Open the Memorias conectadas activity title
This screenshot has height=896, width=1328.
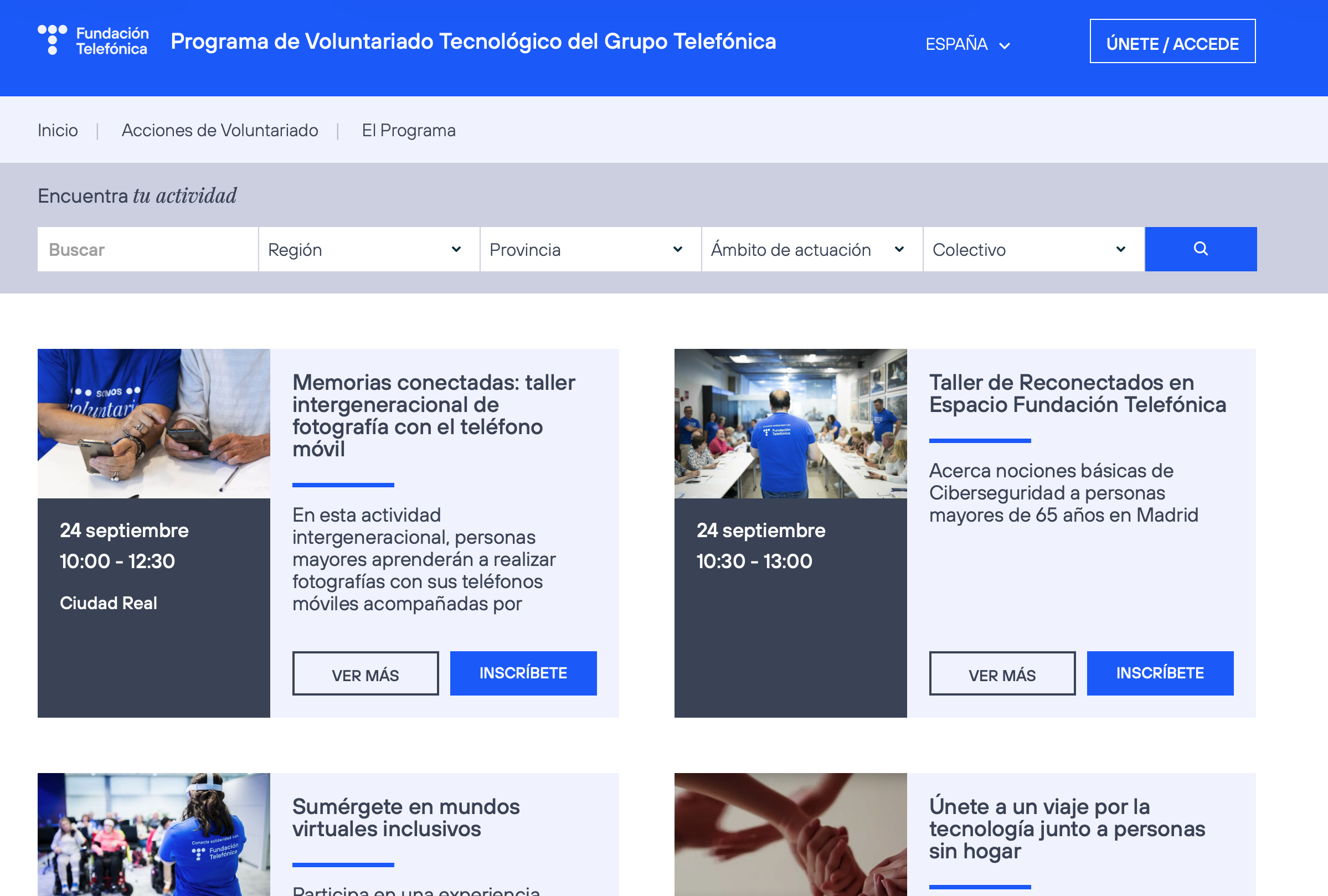434,415
